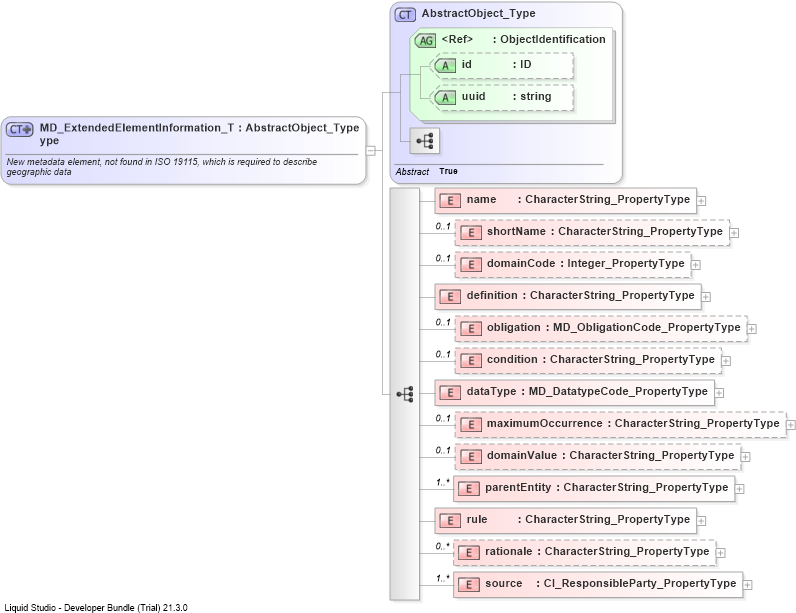
Task: Select the 1..* cardinality of parentEntity
Action: [443, 482]
